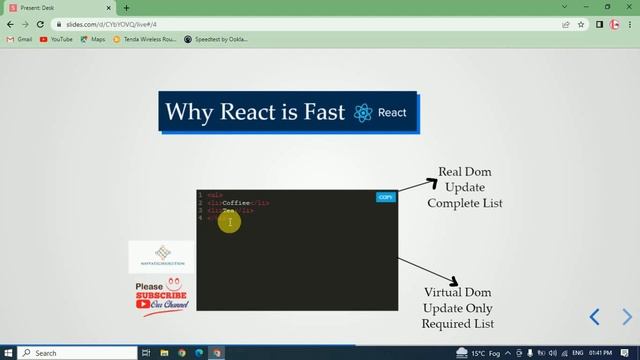The height and width of the screenshot is (360, 640).
Task: Open File Explorer from the taskbar
Action: (164, 353)
